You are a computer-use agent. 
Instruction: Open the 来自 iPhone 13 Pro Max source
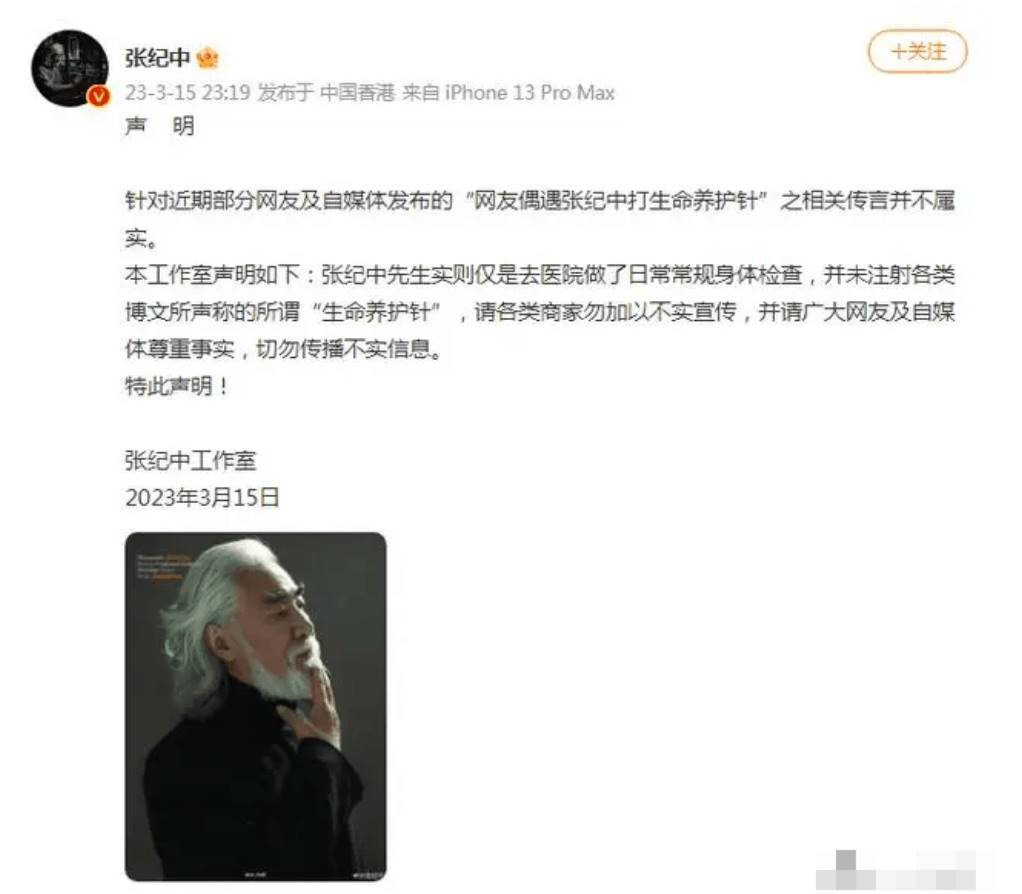(x=508, y=93)
